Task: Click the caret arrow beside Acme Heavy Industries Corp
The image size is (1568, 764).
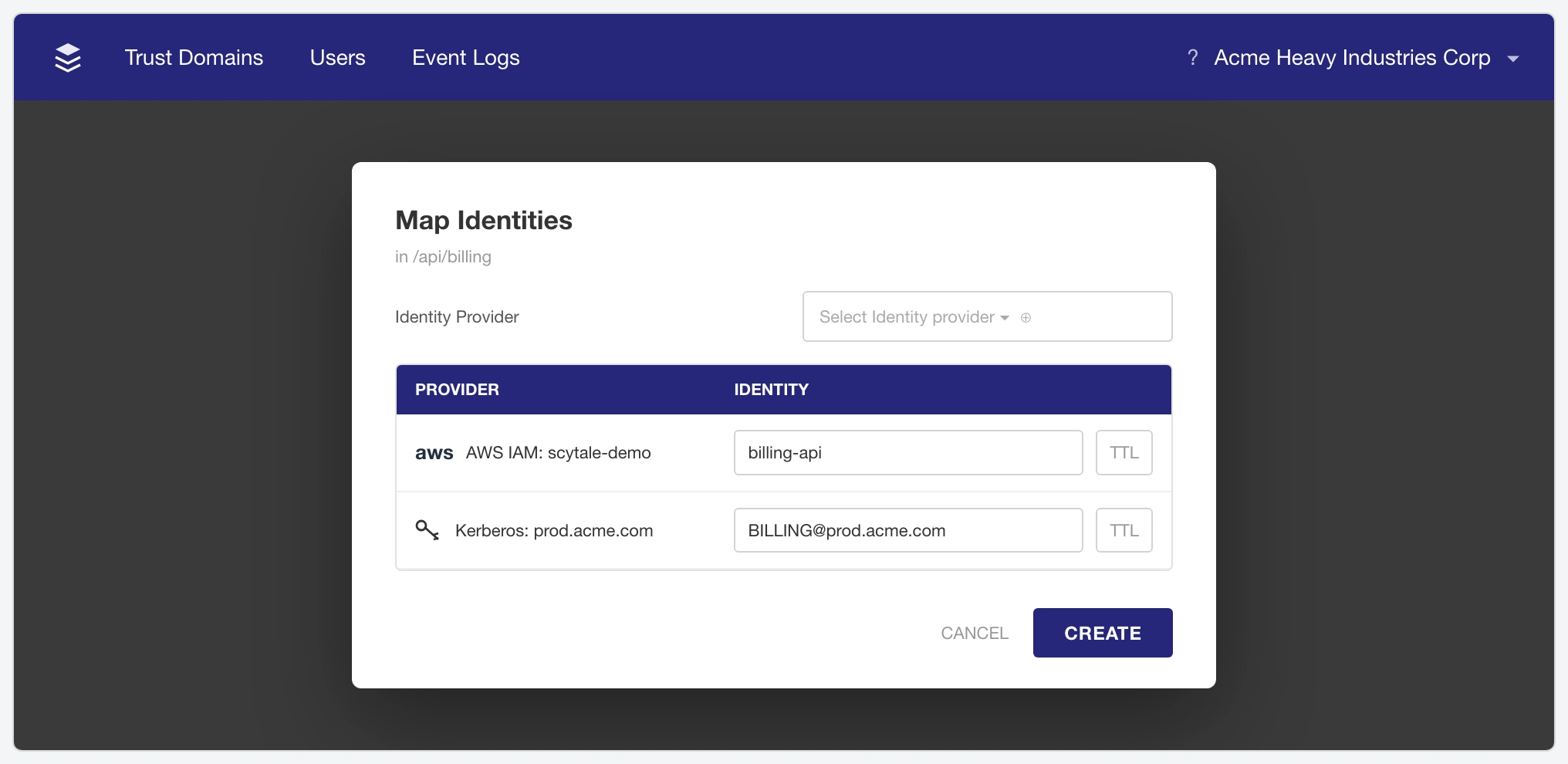Action: (1512, 59)
